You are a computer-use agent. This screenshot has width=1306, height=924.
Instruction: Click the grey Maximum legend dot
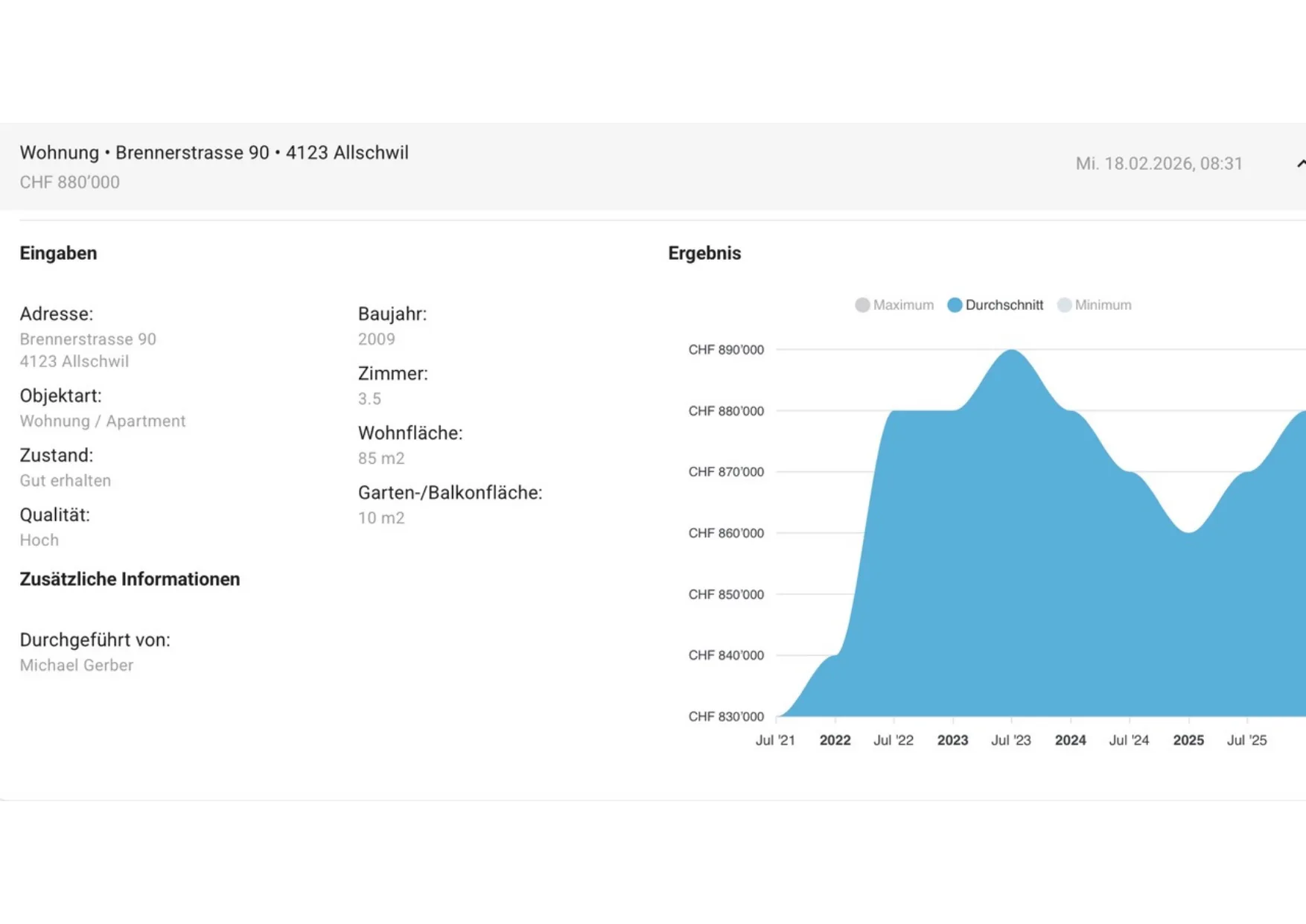coord(862,305)
